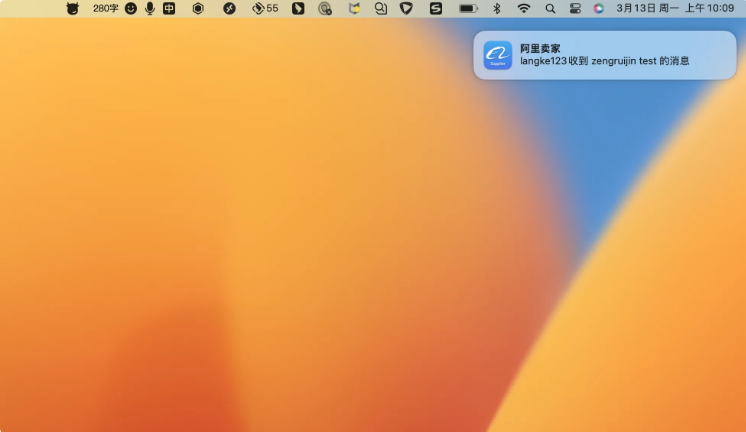
Task: Open Spotlight search magnifier
Action: pos(551,8)
